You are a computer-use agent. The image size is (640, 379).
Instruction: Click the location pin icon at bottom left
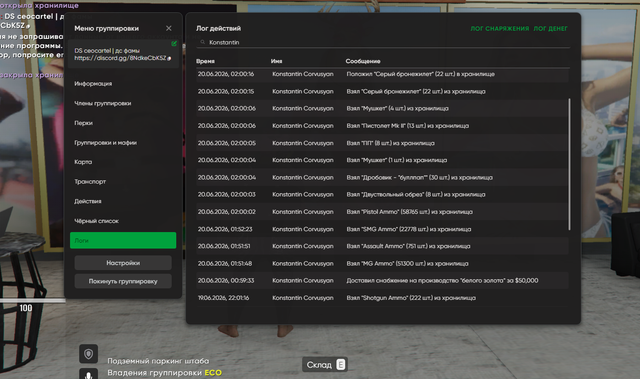(x=88, y=354)
